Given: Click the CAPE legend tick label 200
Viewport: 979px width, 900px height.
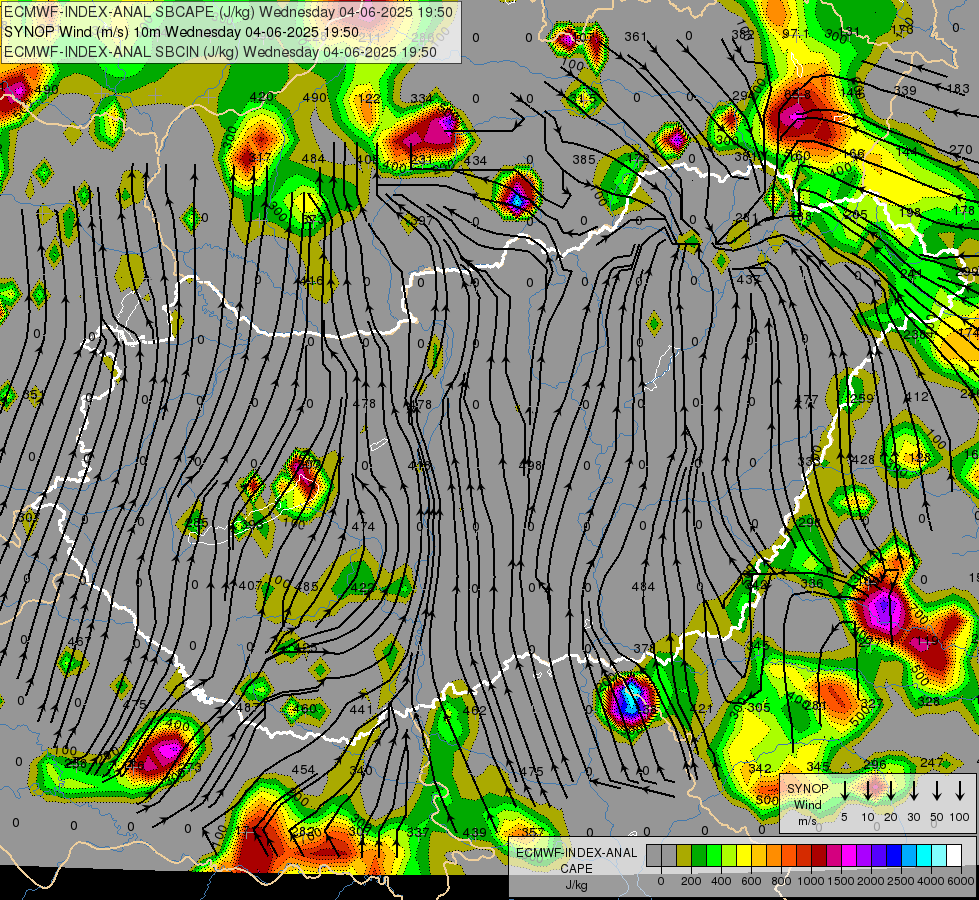Looking at the screenshot, I should (x=691, y=881).
